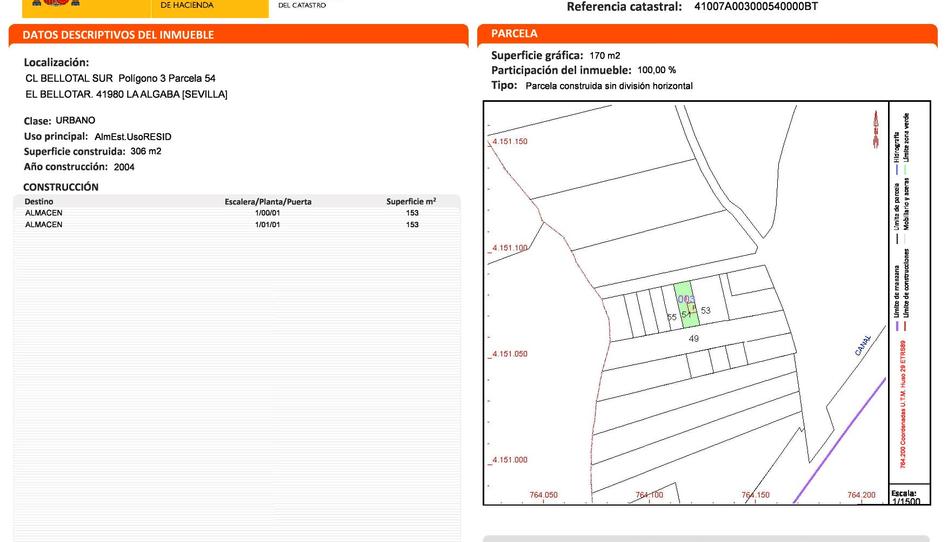This screenshot has height=542, width=948.
Task: Click the 'Escalera/Planta/Puerta' column header
Action: (x=268, y=201)
